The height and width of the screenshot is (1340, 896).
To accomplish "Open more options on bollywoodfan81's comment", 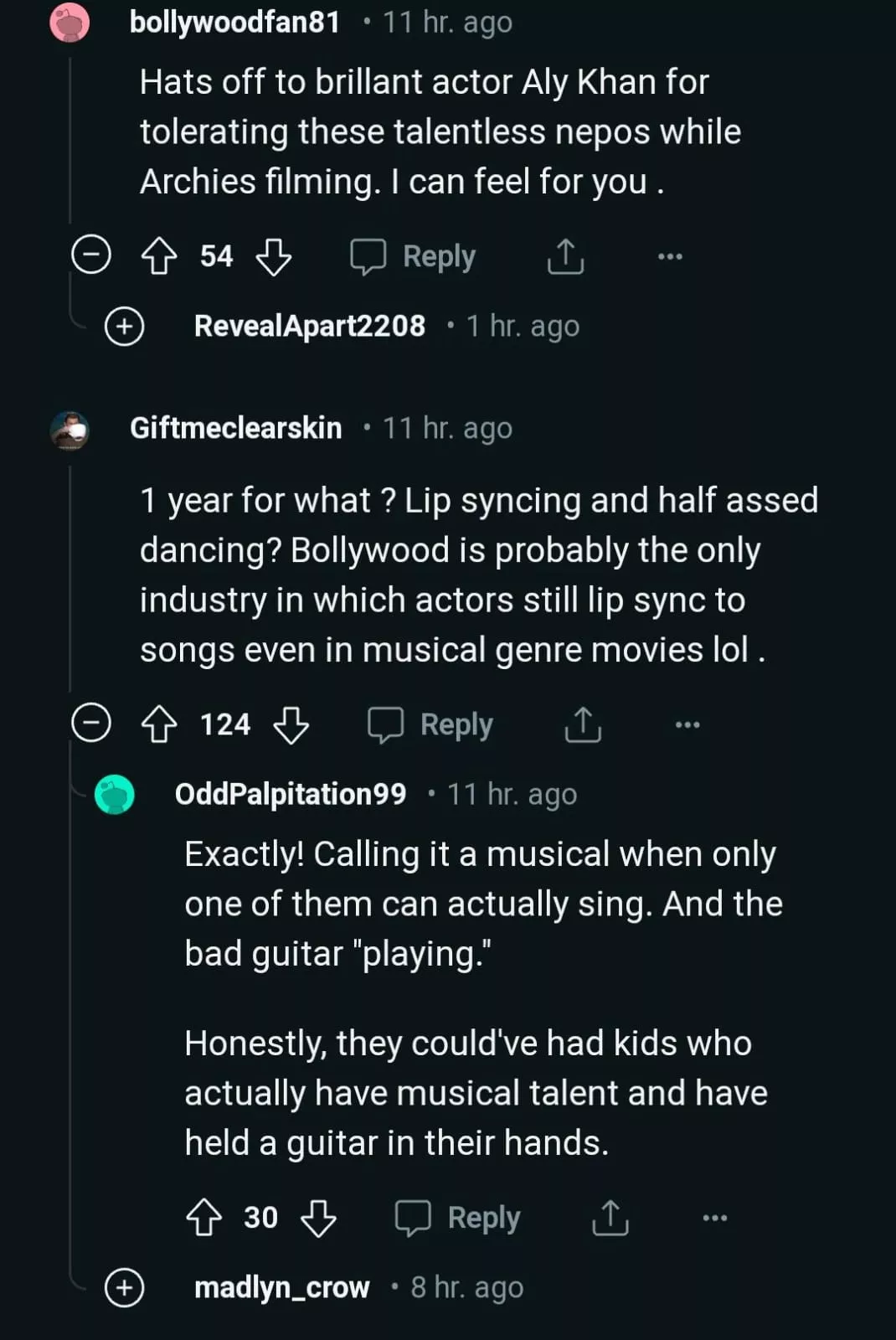I will [670, 256].
